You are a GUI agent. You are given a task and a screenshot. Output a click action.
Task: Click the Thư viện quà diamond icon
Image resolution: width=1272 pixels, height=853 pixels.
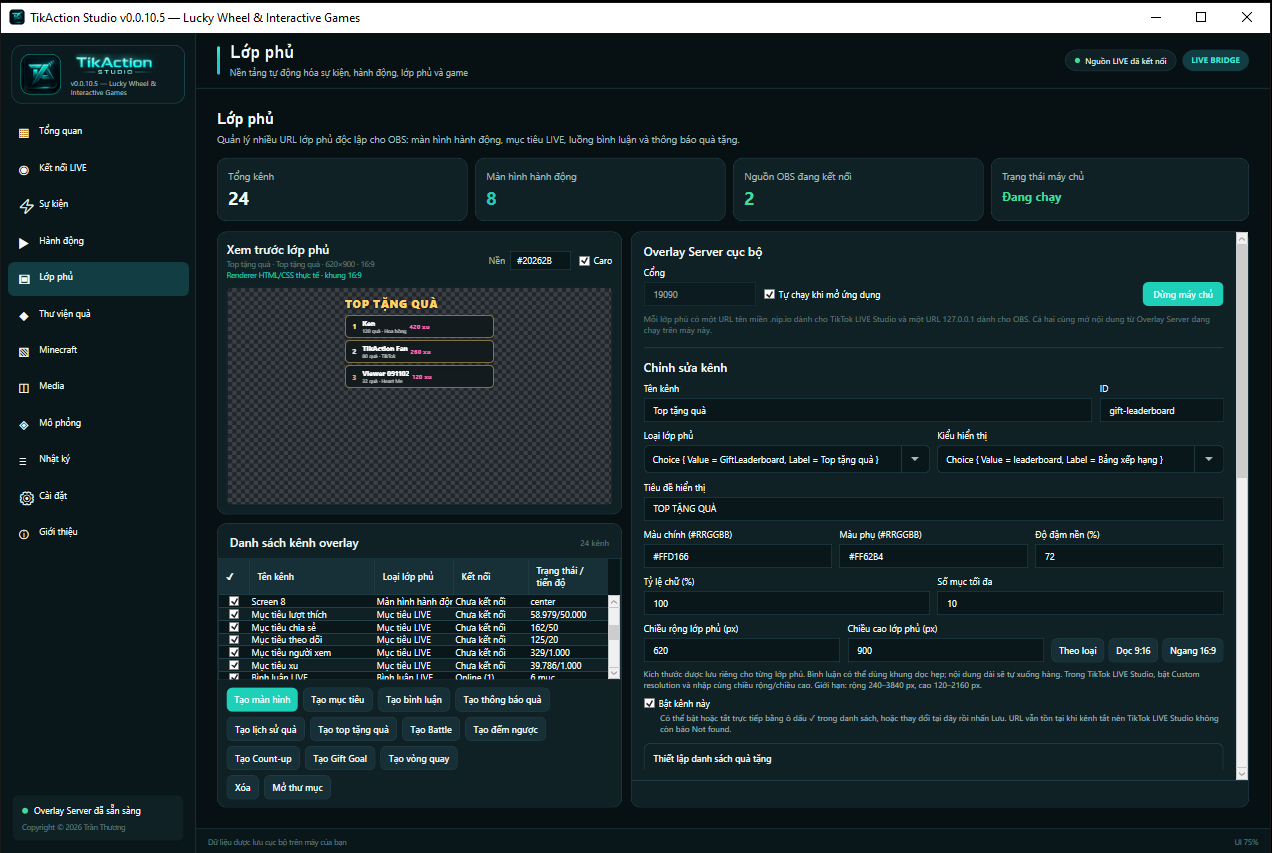tap(24, 315)
